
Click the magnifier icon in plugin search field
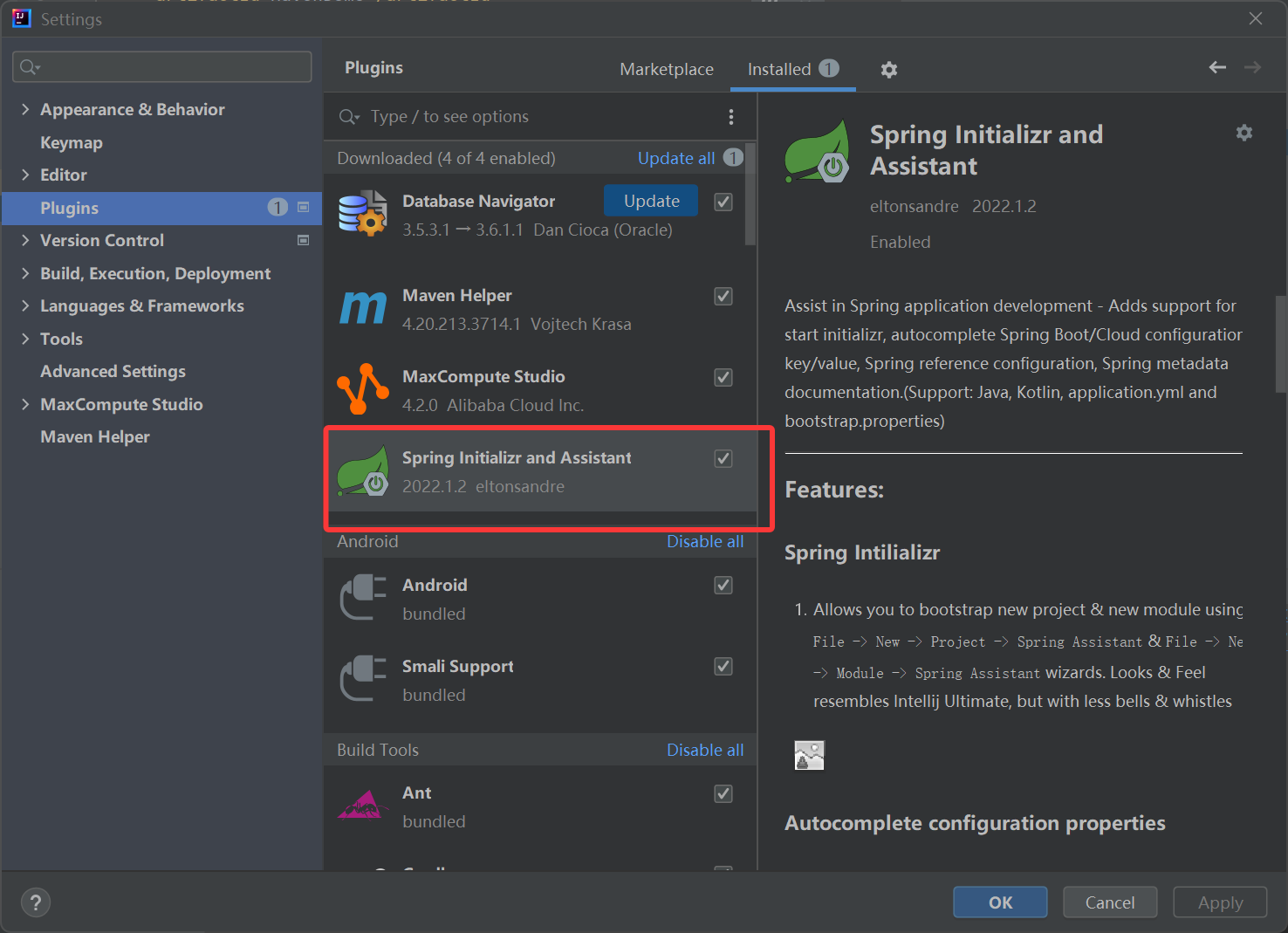pyautogui.click(x=349, y=117)
